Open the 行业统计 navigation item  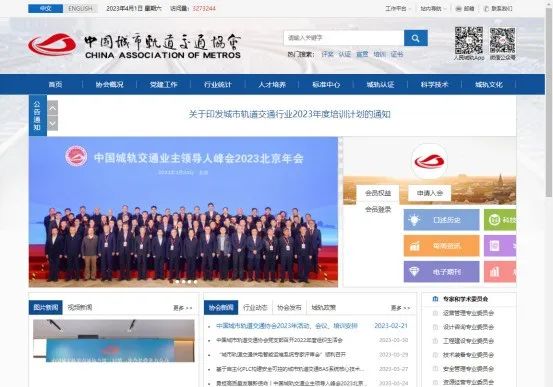[x=218, y=85]
